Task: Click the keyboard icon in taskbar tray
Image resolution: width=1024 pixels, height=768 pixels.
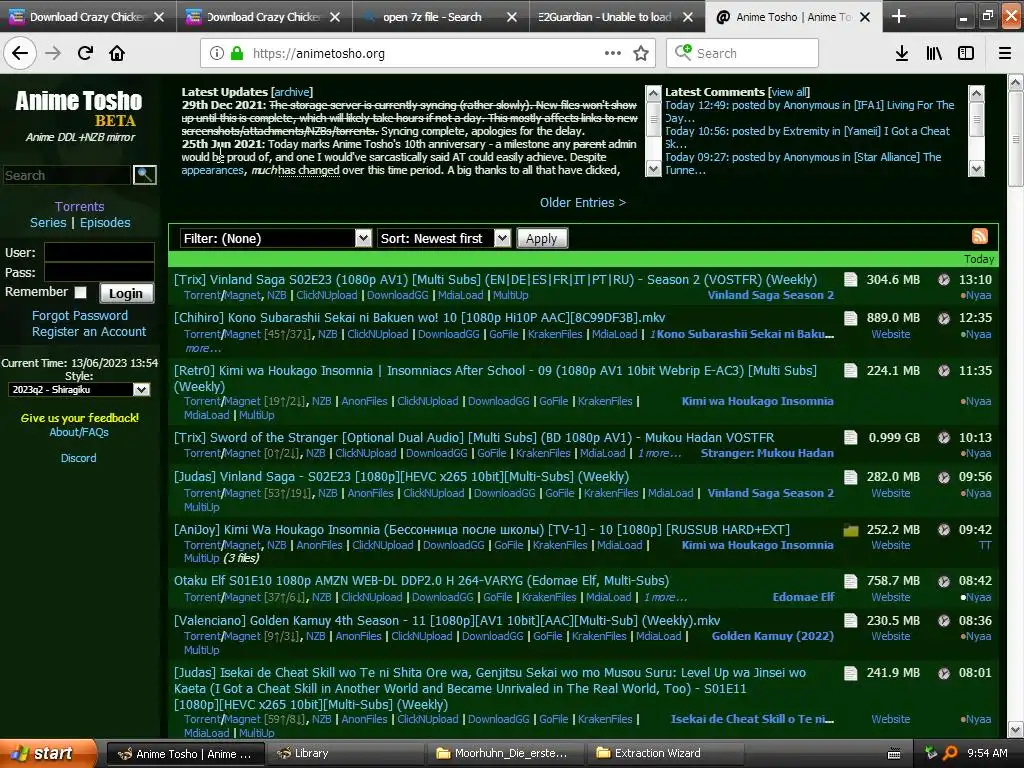Action: (894, 754)
